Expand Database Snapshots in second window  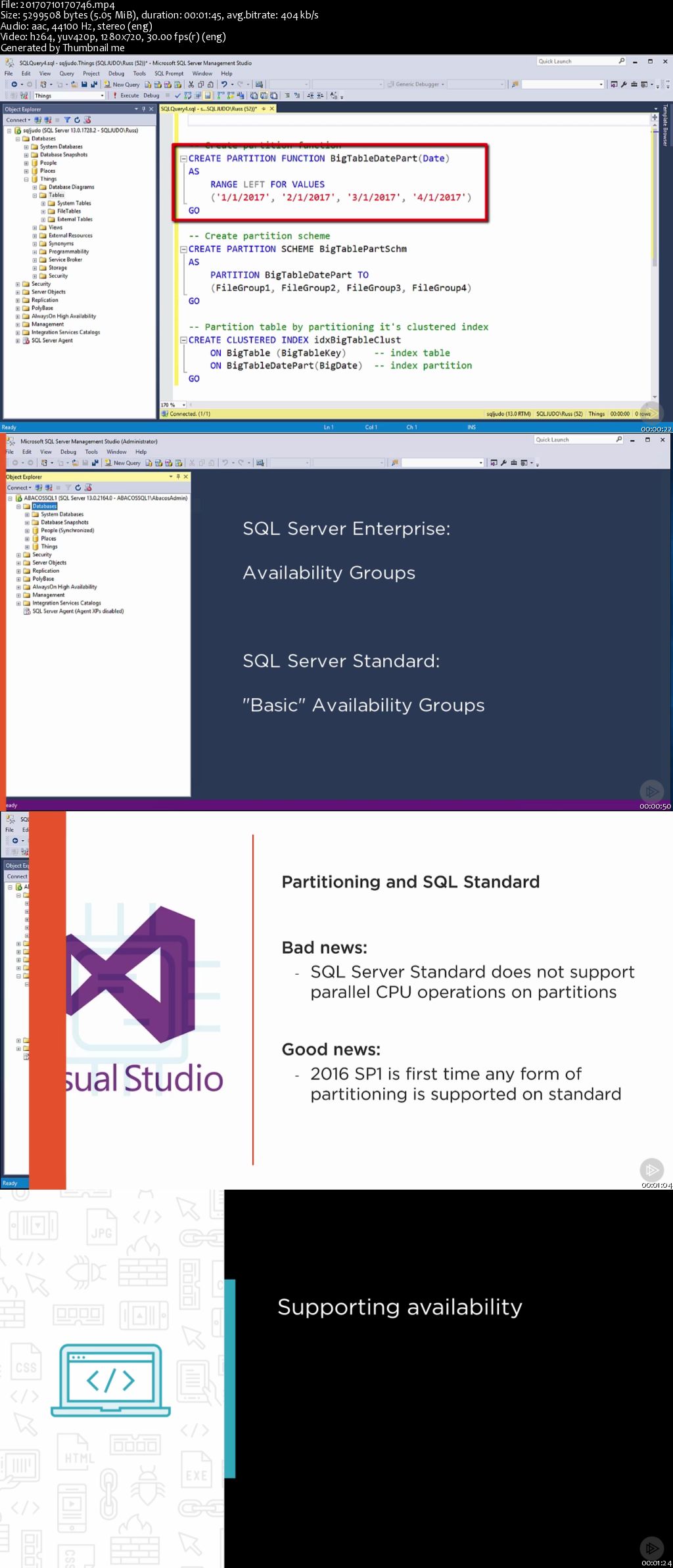coord(27,523)
